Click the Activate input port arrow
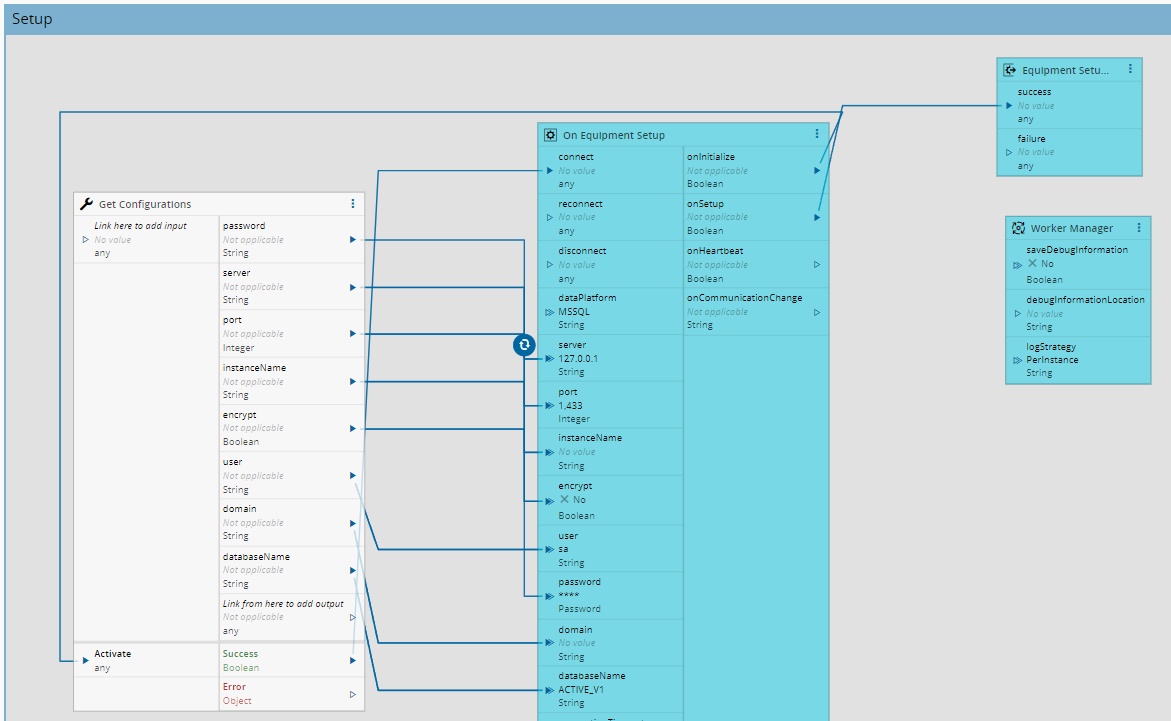The width and height of the screenshot is (1171, 721). coord(85,660)
